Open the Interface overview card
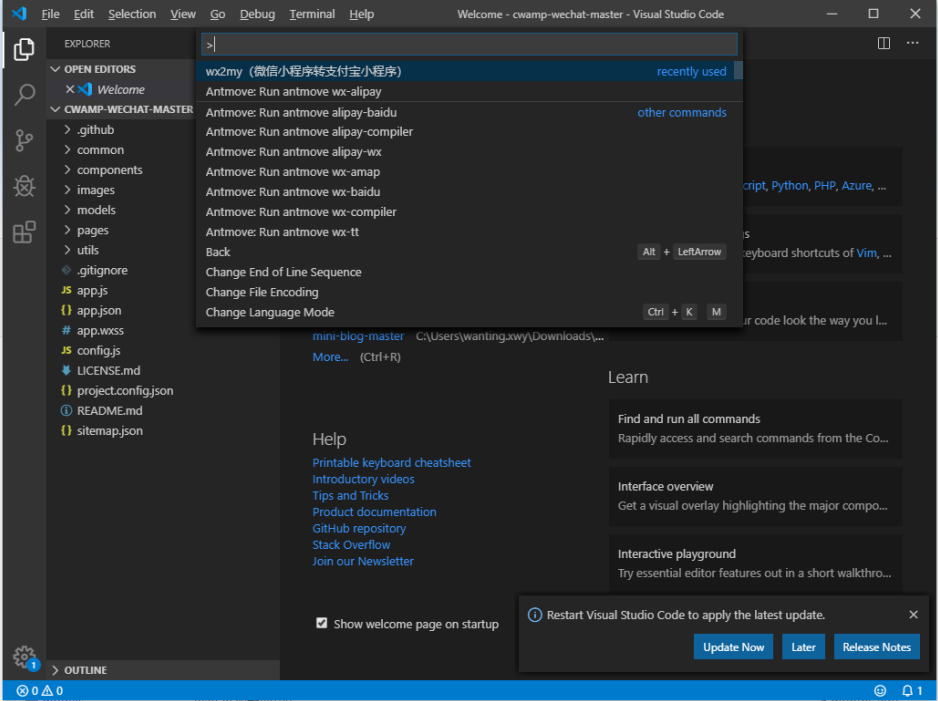 tap(756, 496)
